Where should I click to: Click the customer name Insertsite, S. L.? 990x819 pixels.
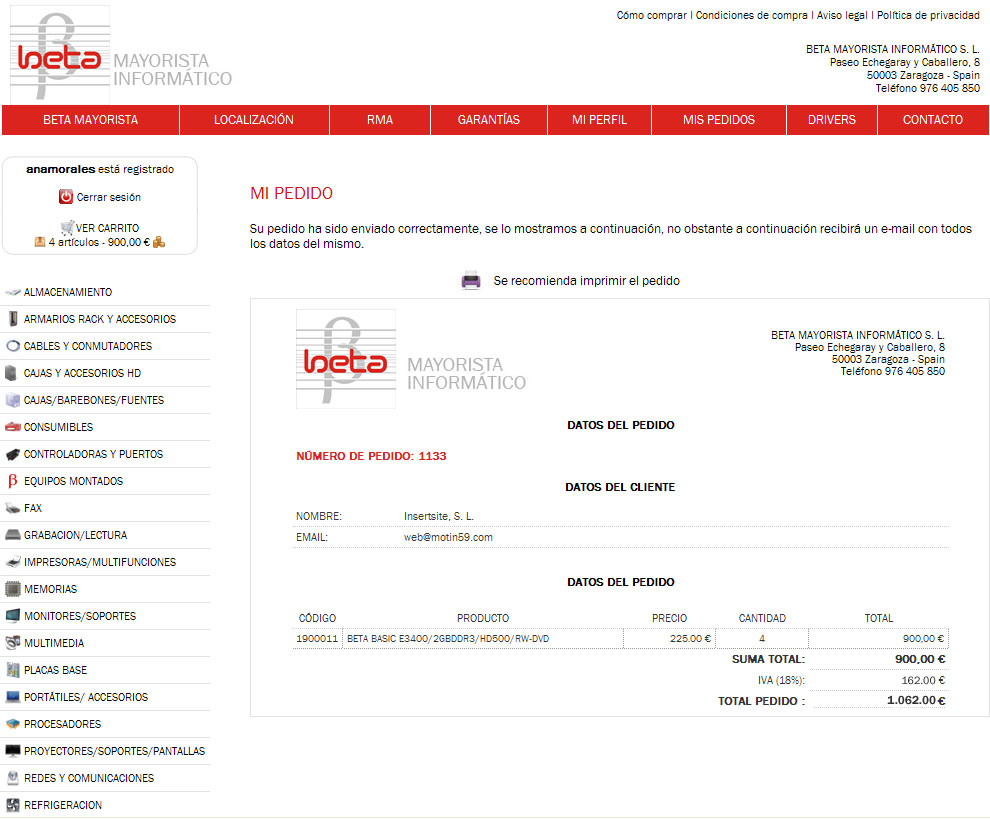tap(439, 517)
